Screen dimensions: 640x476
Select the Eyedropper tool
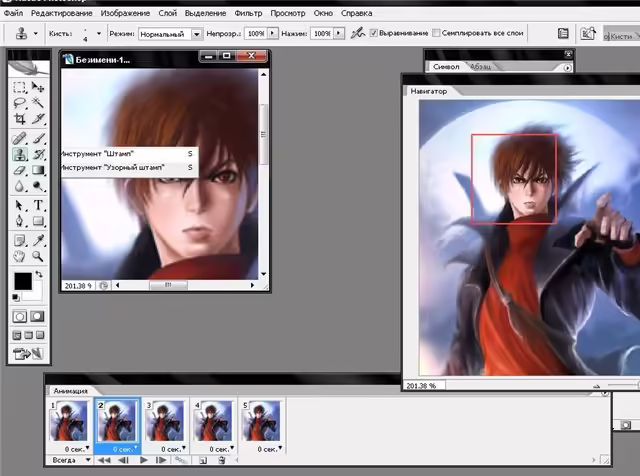(38, 240)
